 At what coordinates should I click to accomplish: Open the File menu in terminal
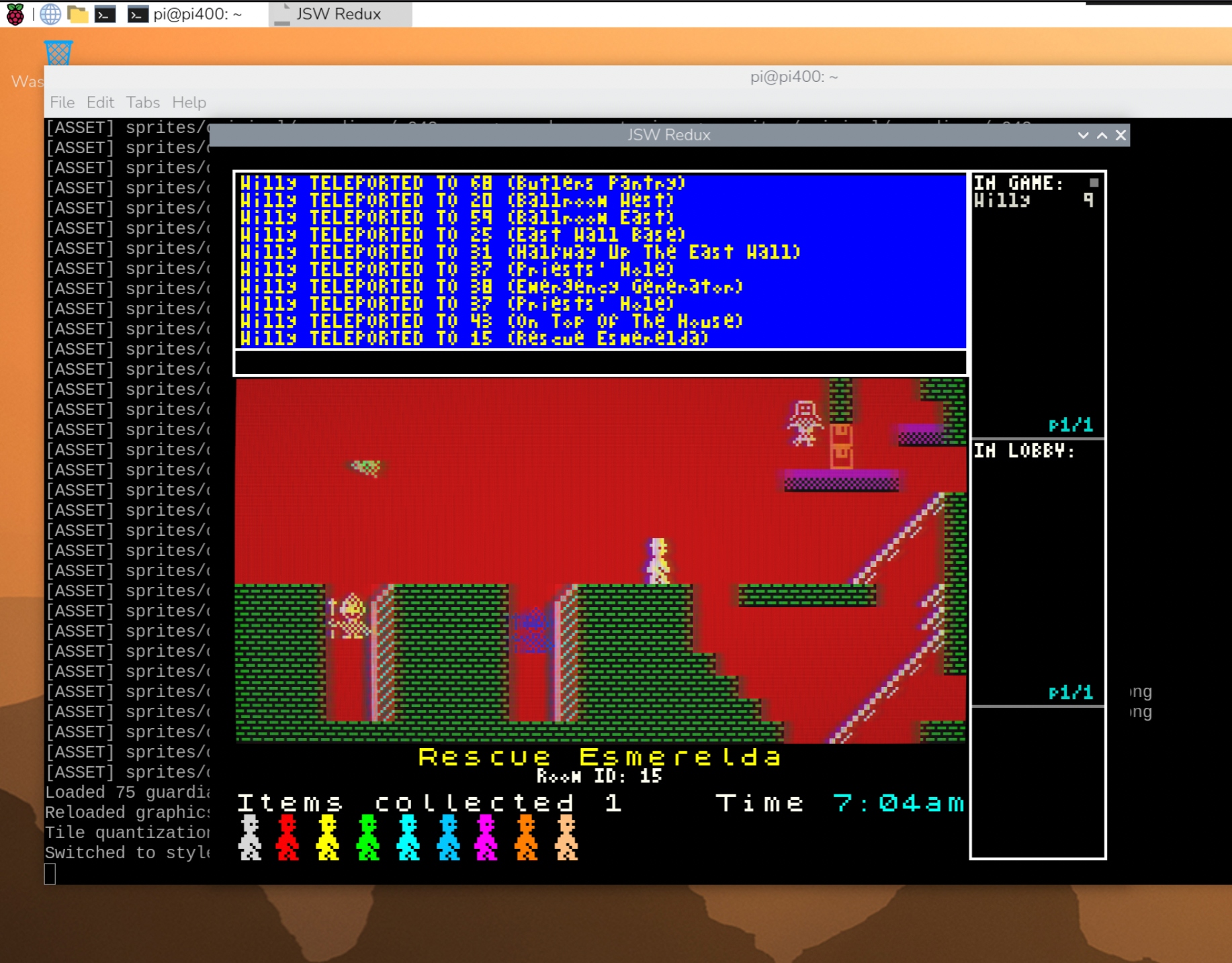tap(62, 102)
